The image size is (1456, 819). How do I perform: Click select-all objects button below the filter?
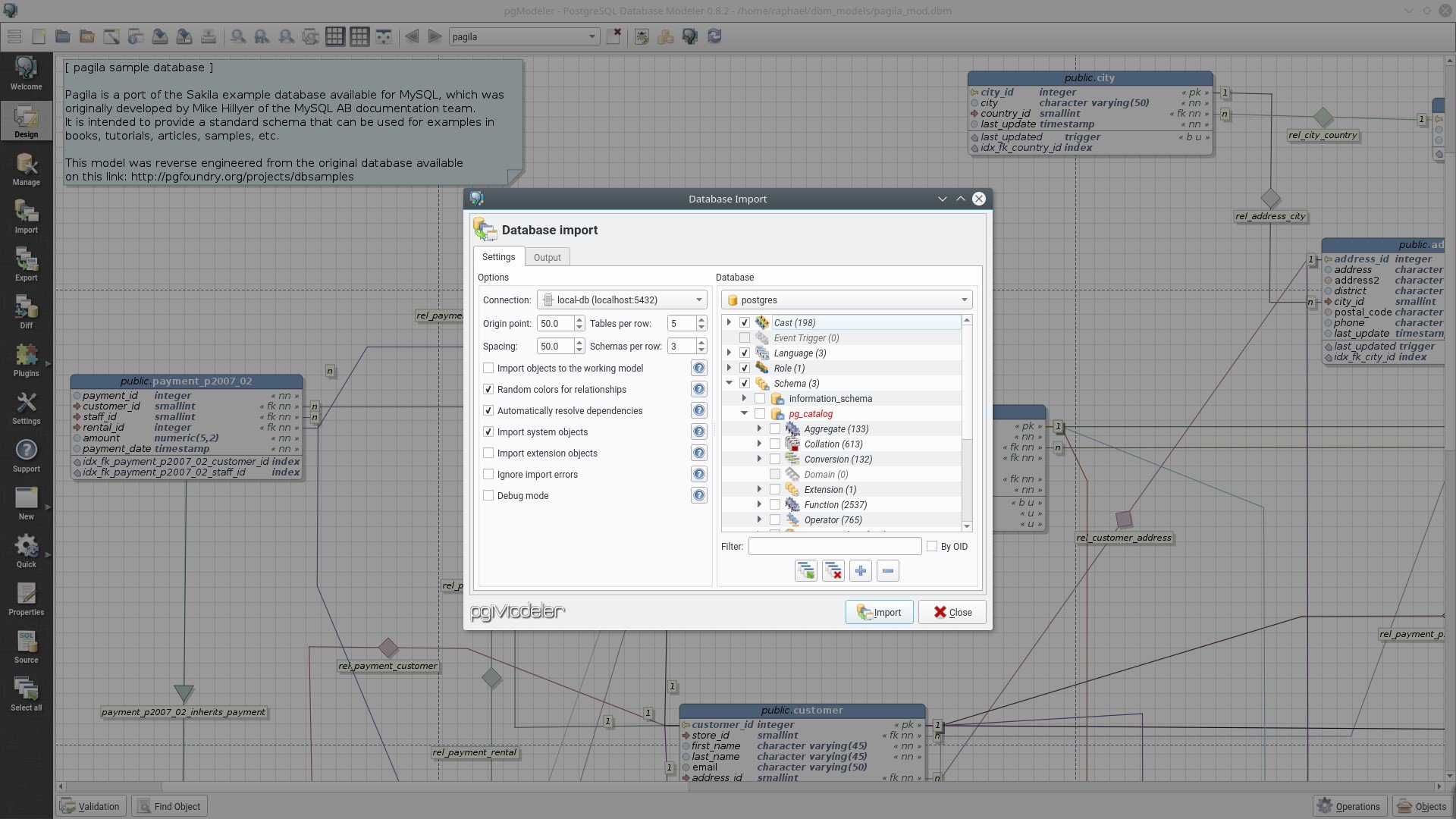click(x=806, y=570)
